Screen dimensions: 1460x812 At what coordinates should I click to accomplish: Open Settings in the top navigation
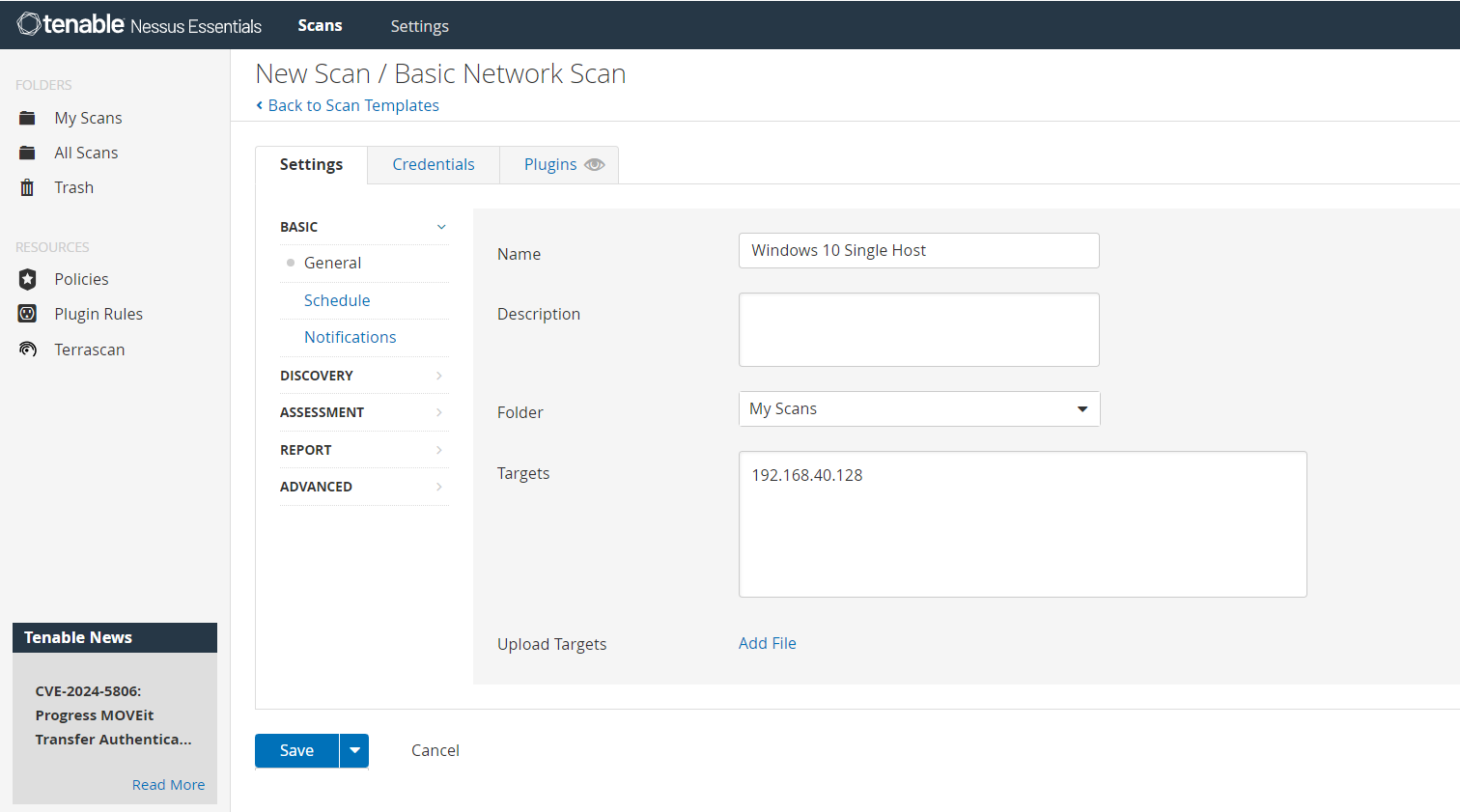tap(419, 26)
